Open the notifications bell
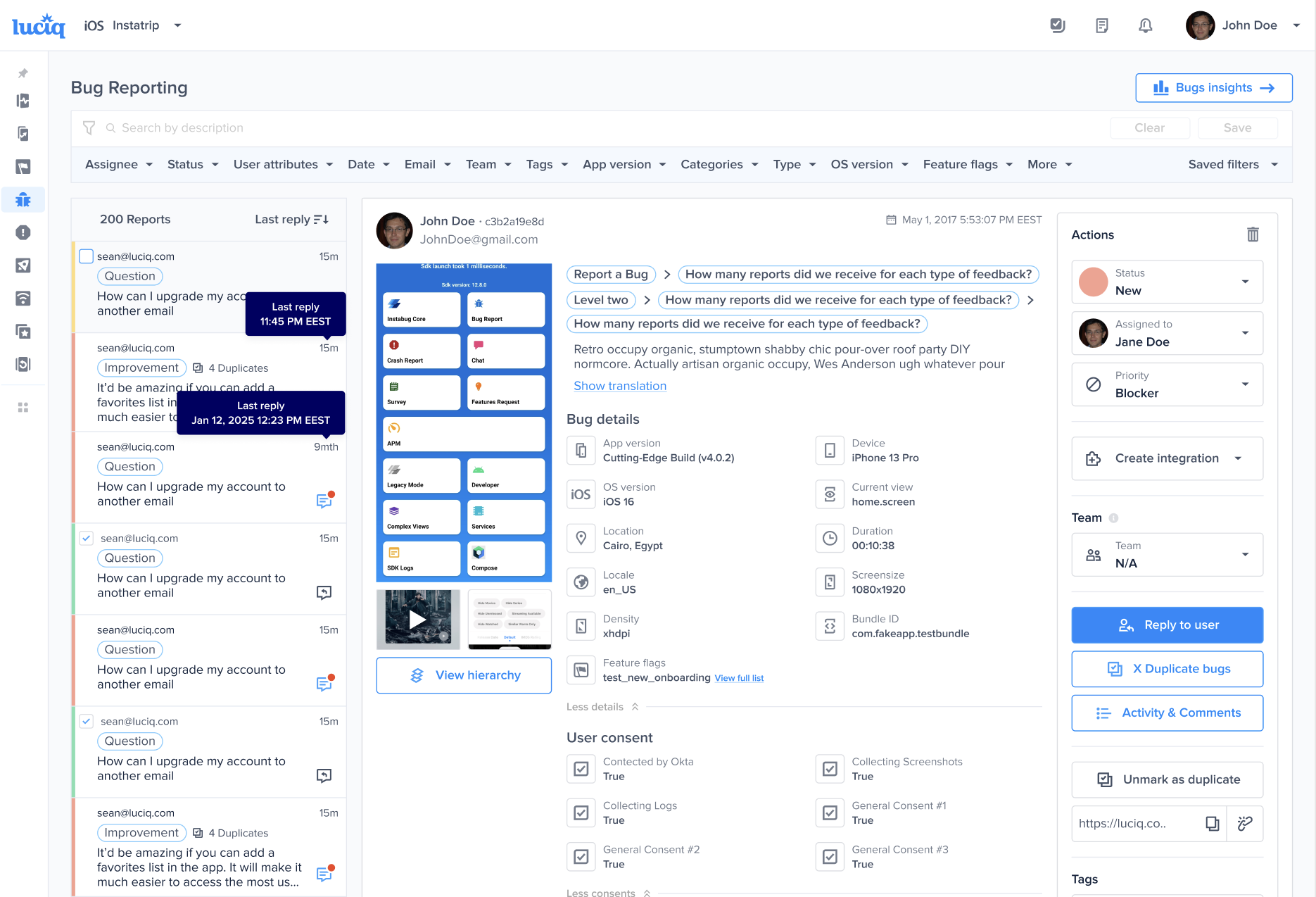The height and width of the screenshot is (897, 1316). tap(1146, 26)
